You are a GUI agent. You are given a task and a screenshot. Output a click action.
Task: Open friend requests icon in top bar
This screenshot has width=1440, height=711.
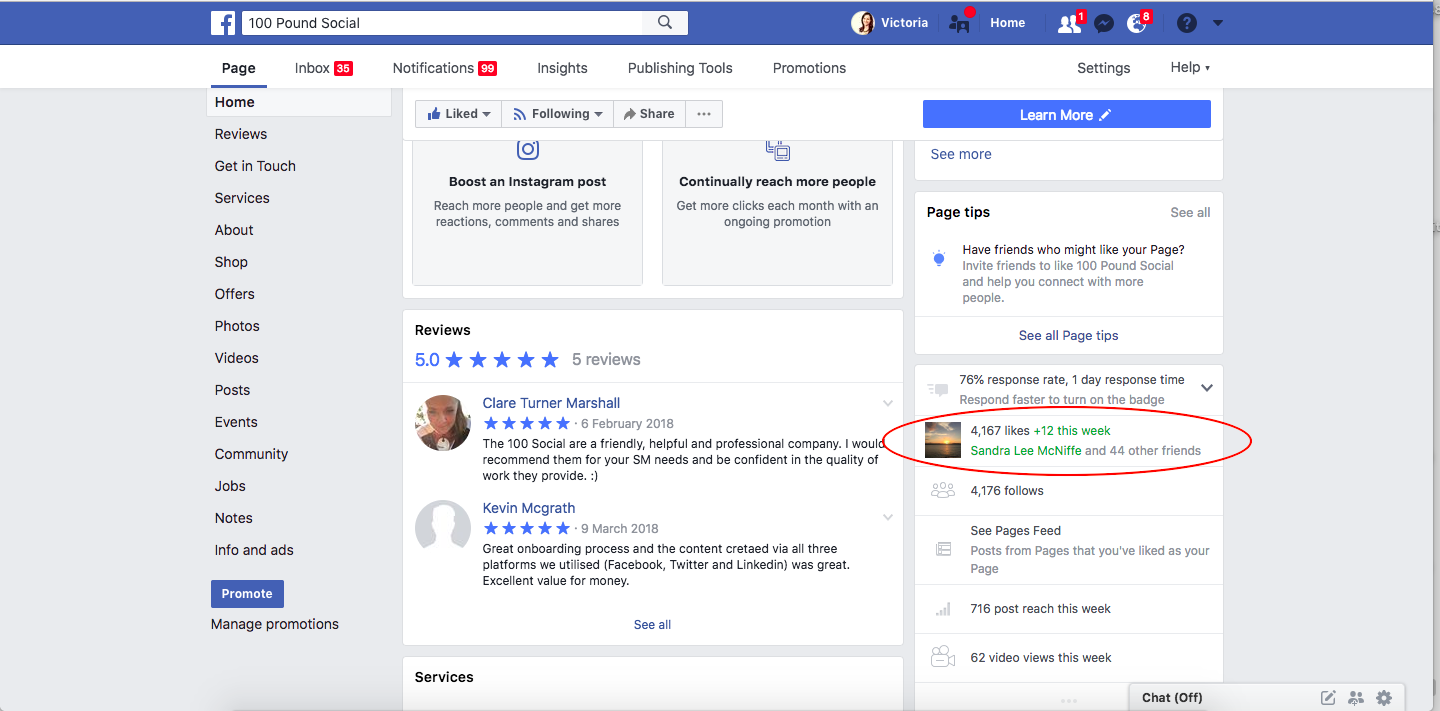point(1070,23)
